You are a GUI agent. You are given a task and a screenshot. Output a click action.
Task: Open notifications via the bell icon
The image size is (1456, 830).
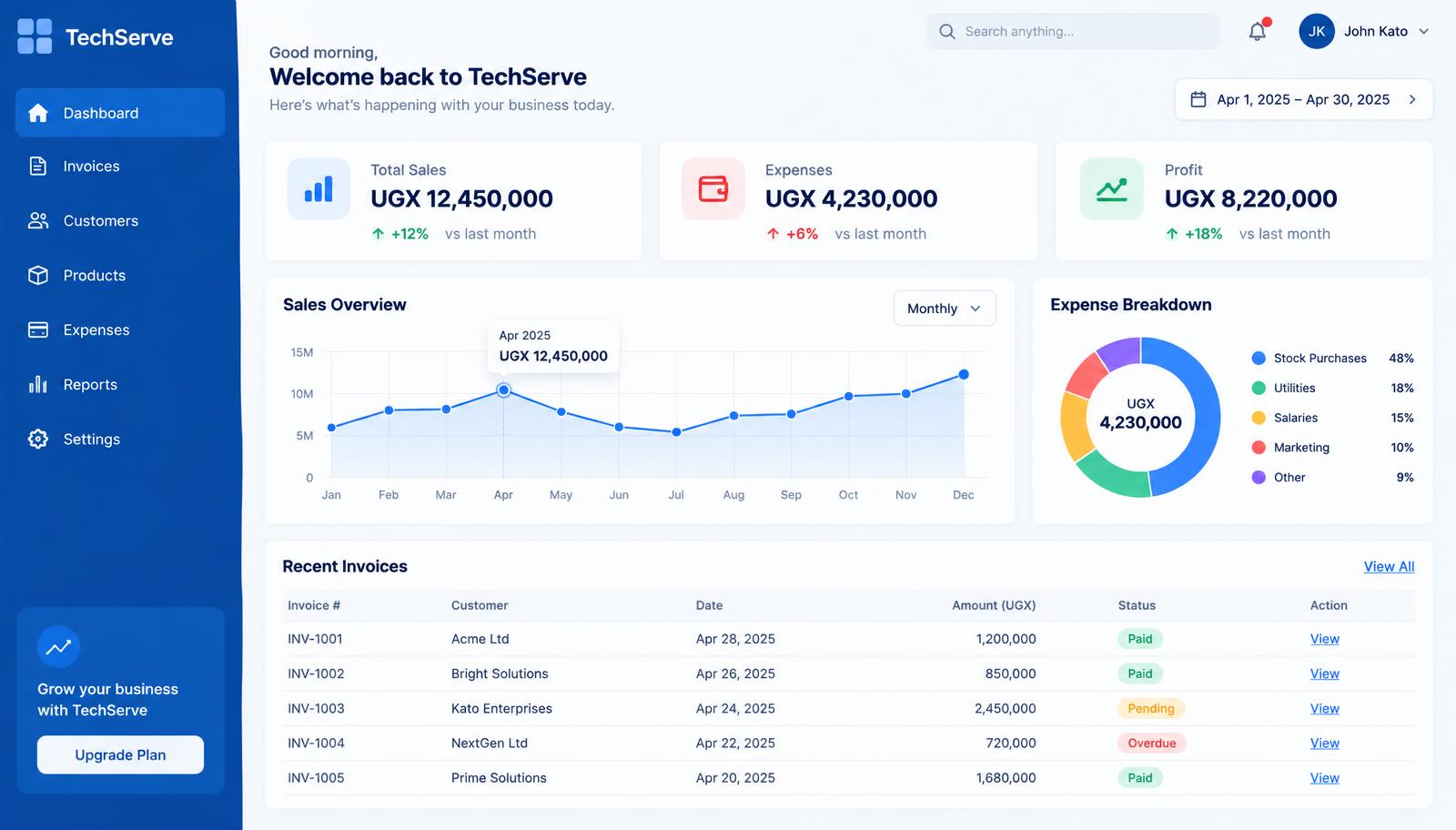(x=1258, y=31)
